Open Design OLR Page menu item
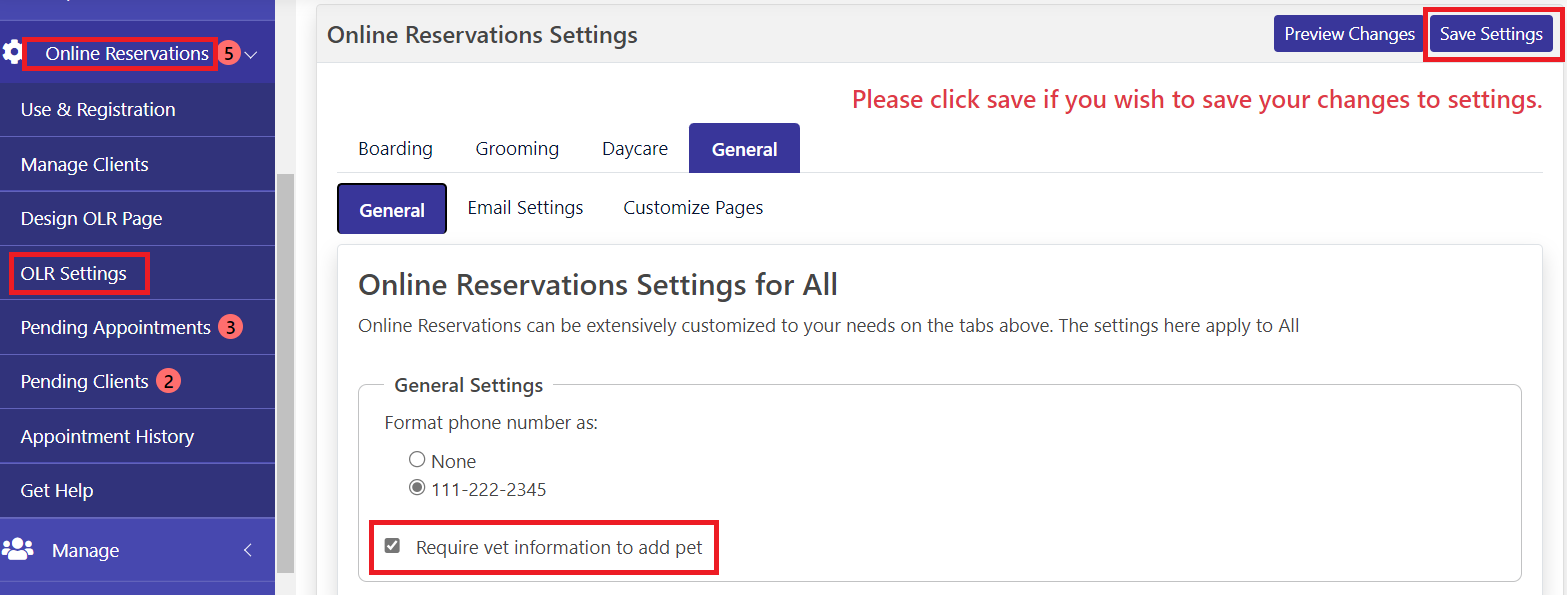 [91, 218]
